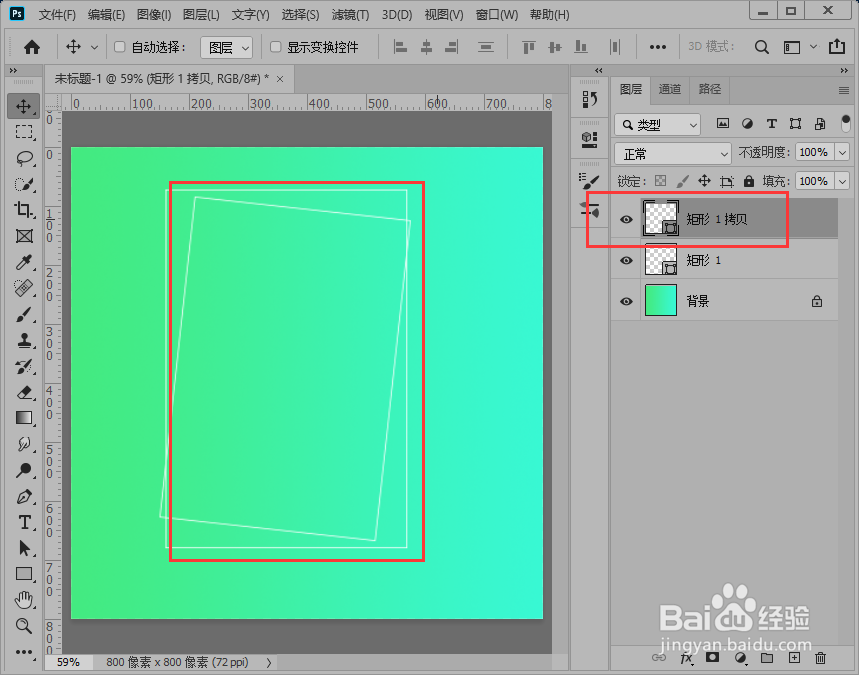The width and height of the screenshot is (859, 675).
Task: Select the Brush tool
Action: click(x=24, y=314)
